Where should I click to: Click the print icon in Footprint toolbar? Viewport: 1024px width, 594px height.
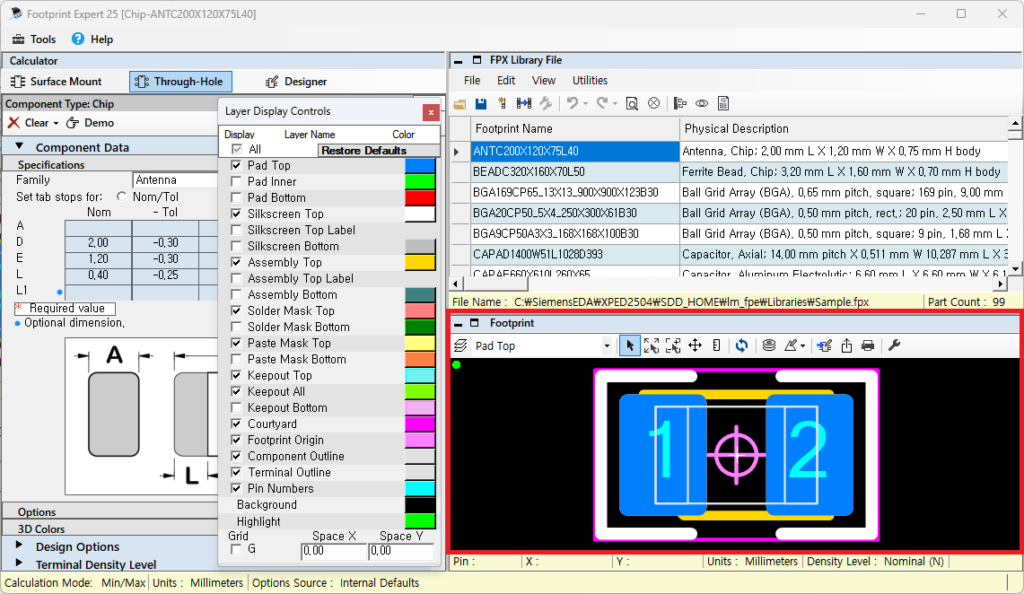[x=868, y=345]
